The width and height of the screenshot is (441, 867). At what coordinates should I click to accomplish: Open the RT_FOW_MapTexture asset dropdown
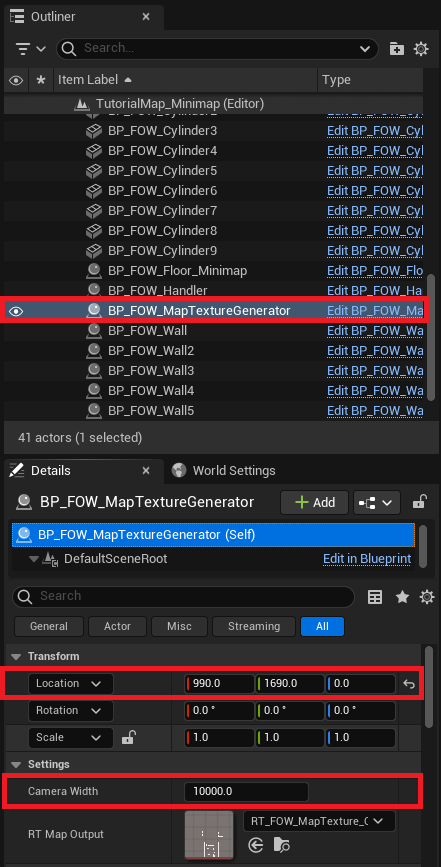319,821
